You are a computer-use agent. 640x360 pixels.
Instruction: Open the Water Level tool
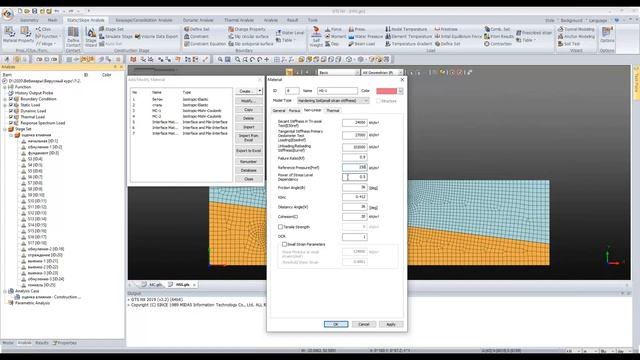(x=290, y=33)
